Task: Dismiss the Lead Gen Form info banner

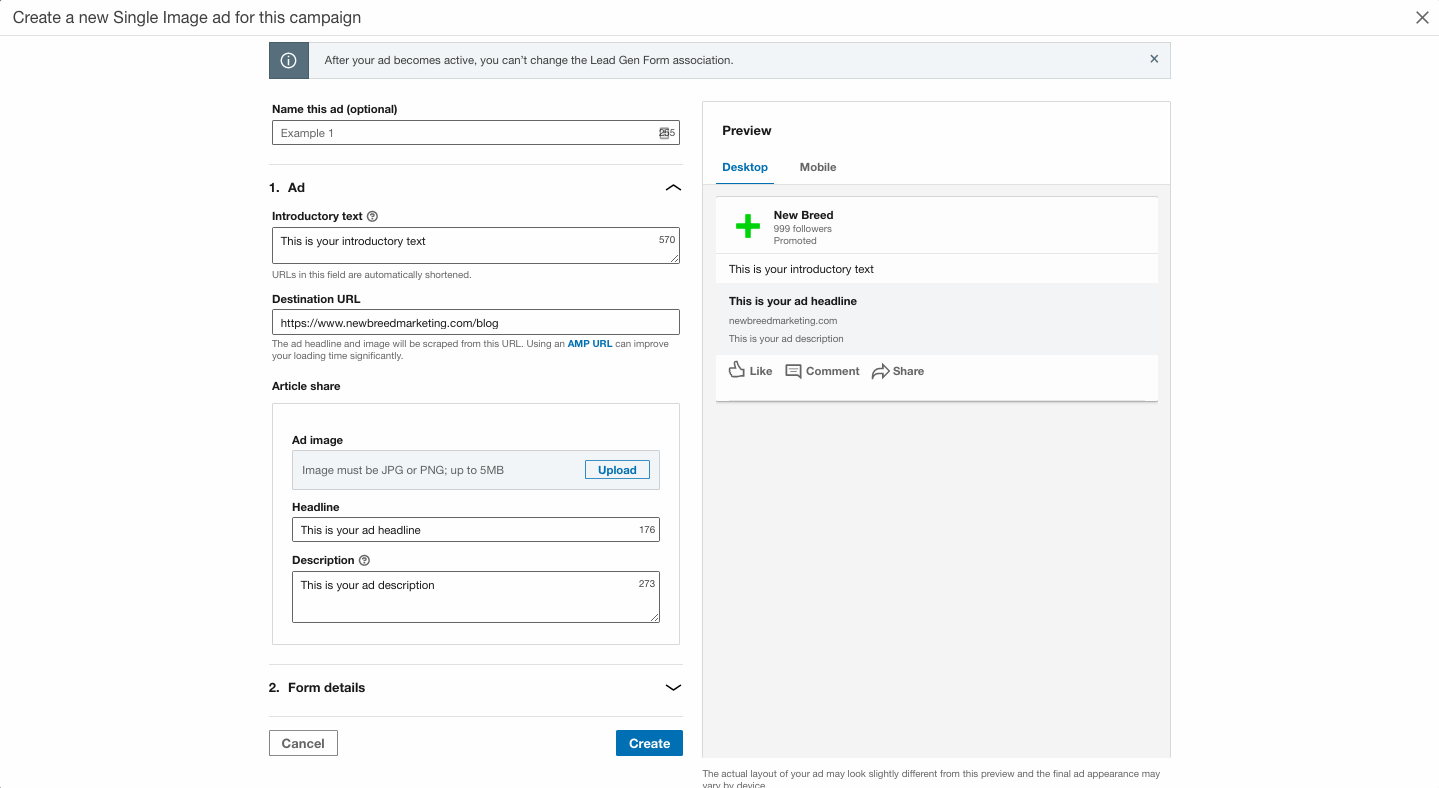Action: [1154, 59]
